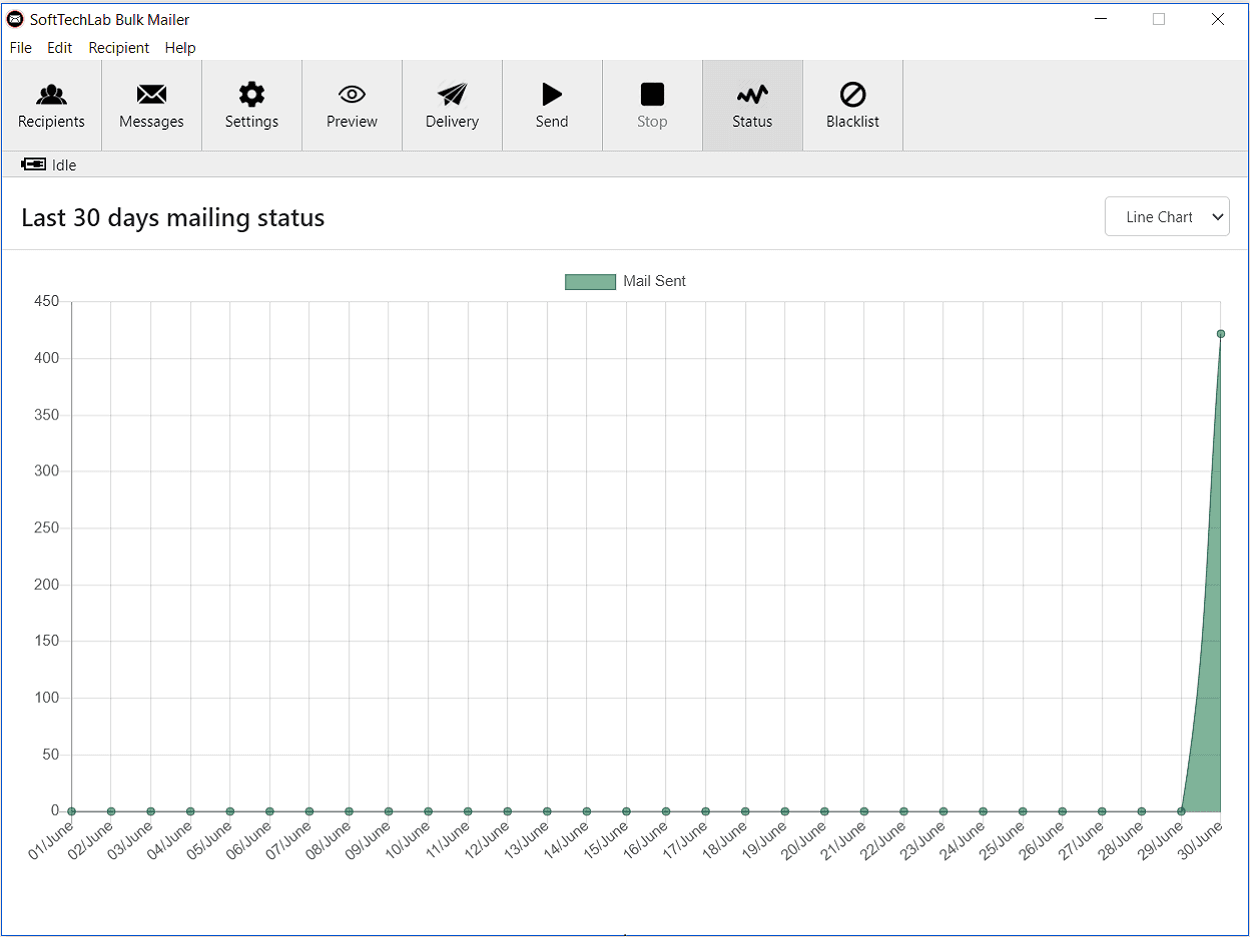Click the Mail Sent legend label

click(654, 281)
